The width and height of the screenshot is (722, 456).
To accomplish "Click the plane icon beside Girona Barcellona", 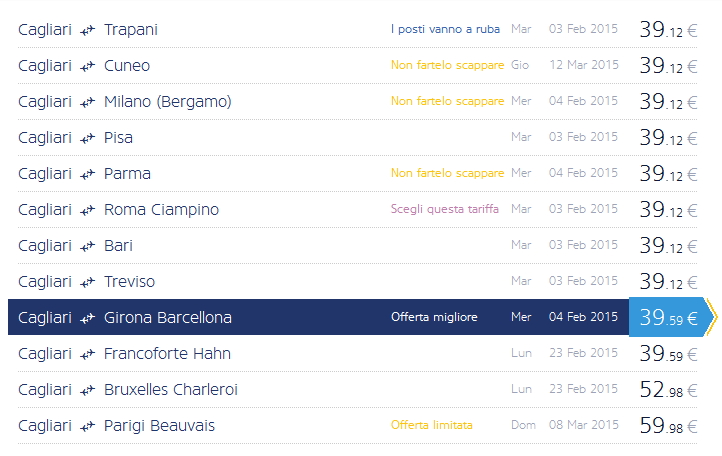I will point(88,318).
